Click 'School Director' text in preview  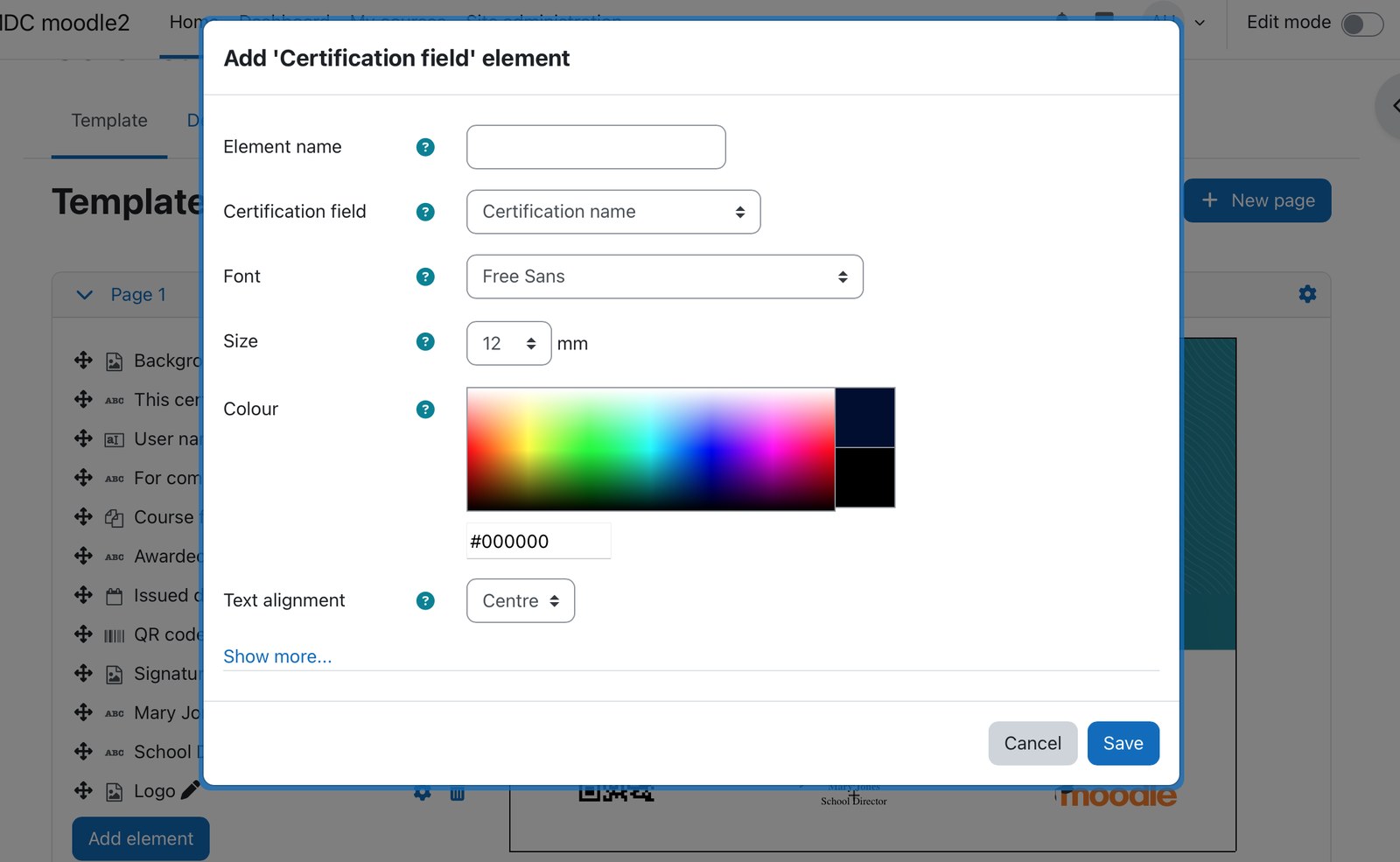pyautogui.click(x=853, y=801)
